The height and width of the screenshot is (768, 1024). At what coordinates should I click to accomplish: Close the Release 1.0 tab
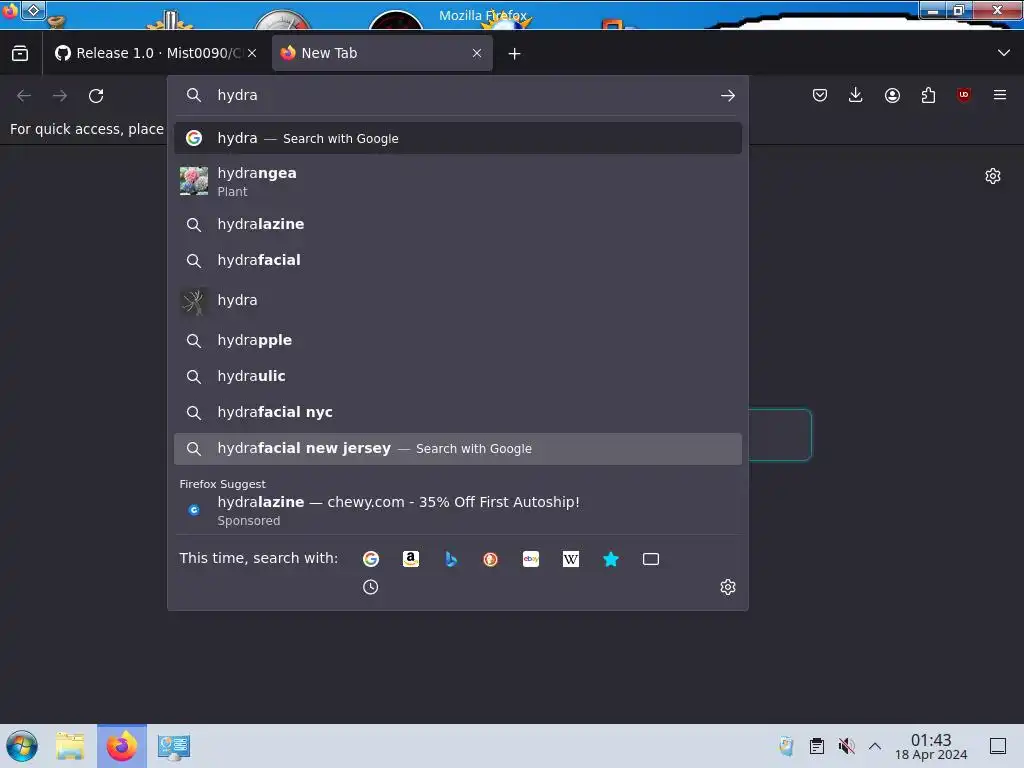pos(252,54)
